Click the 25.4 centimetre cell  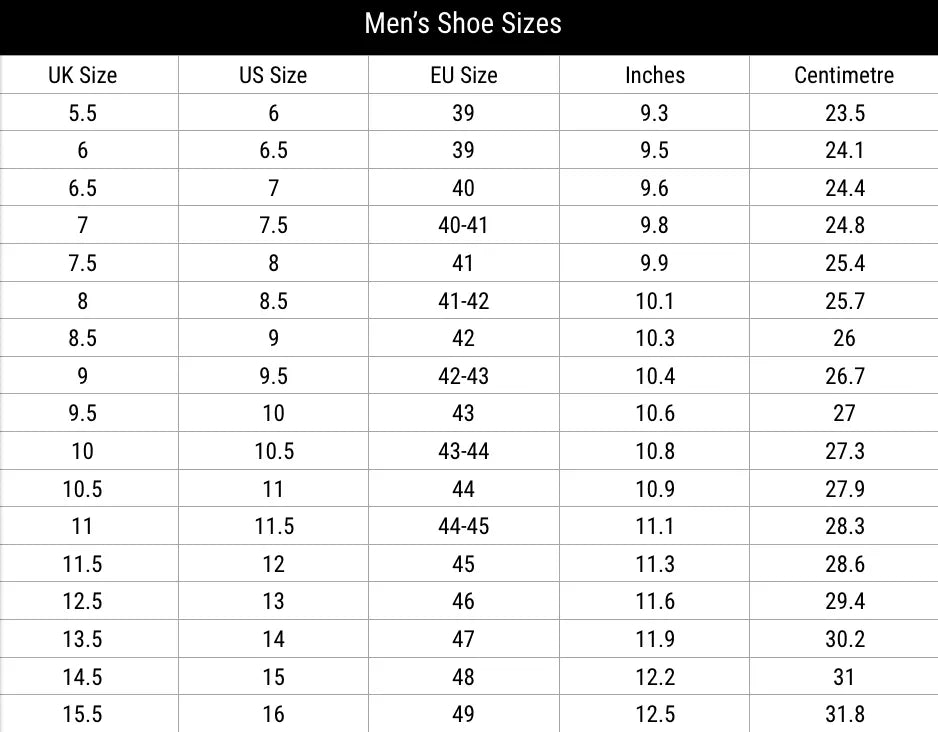click(844, 264)
